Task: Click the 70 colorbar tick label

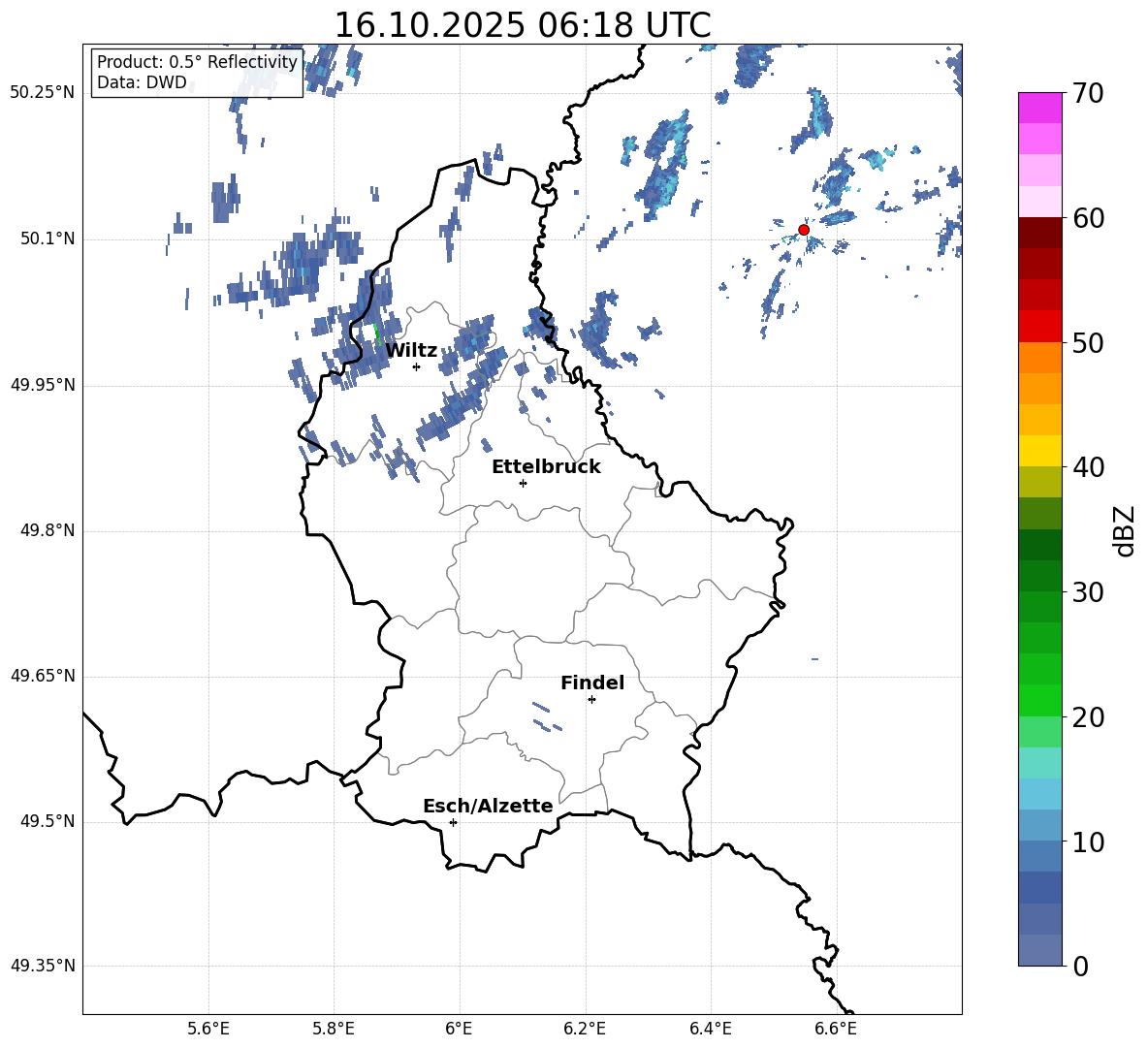Action: [1088, 93]
